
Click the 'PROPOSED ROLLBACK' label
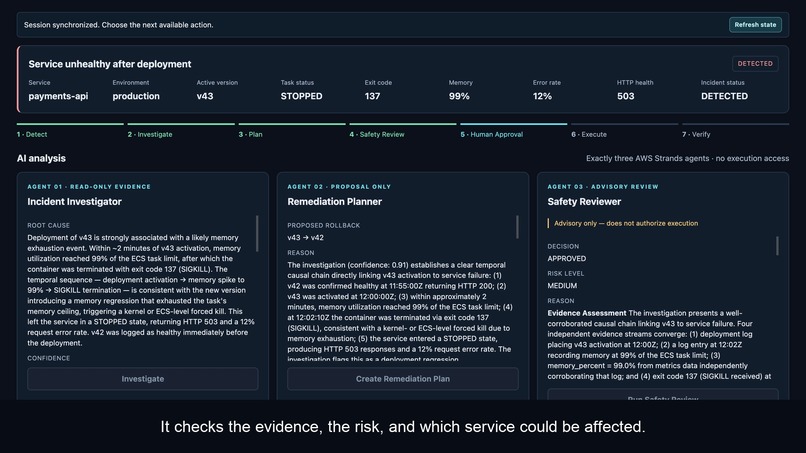point(323,225)
